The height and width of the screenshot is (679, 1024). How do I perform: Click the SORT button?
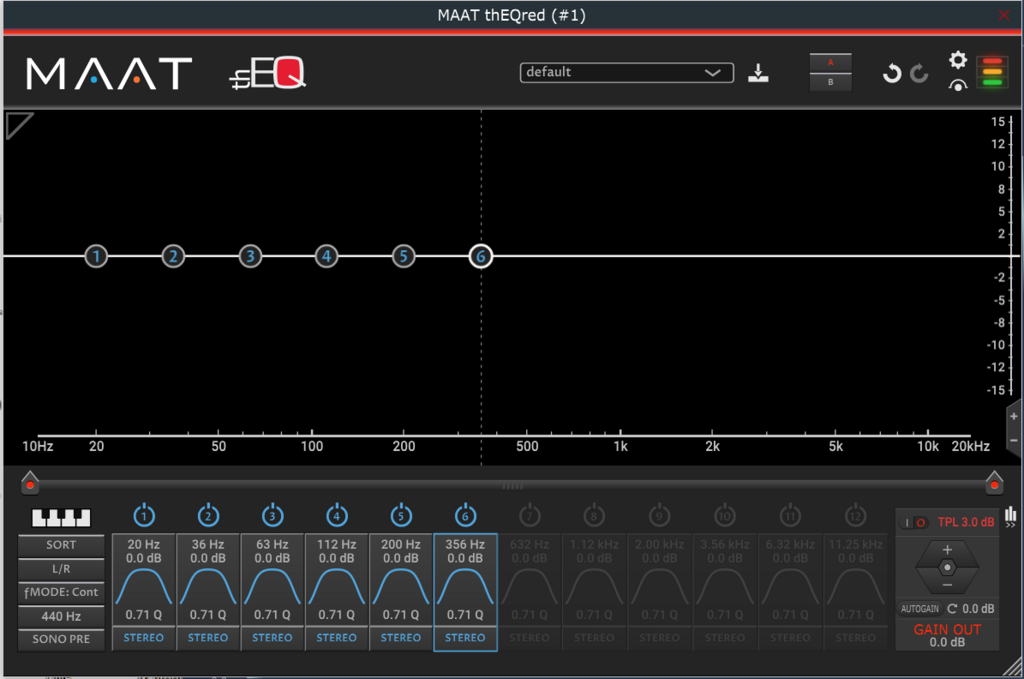click(x=61, y=545)
